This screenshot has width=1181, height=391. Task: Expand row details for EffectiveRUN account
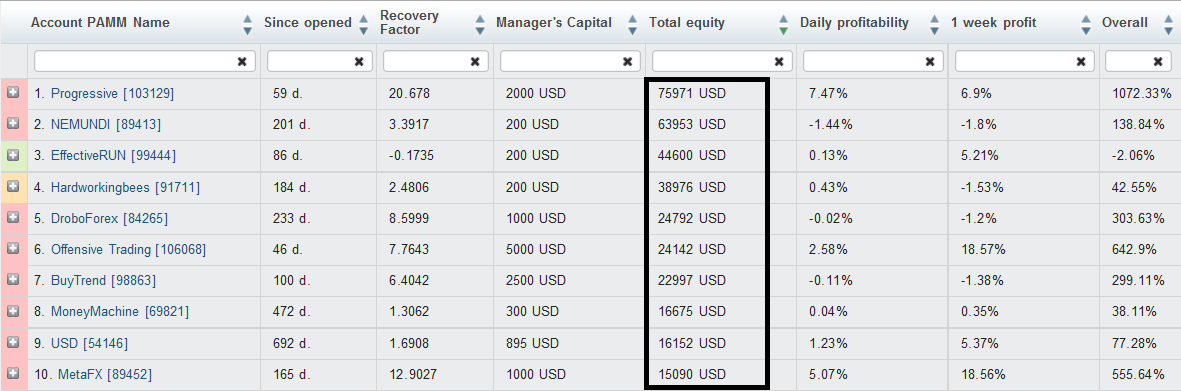[13, 155]
